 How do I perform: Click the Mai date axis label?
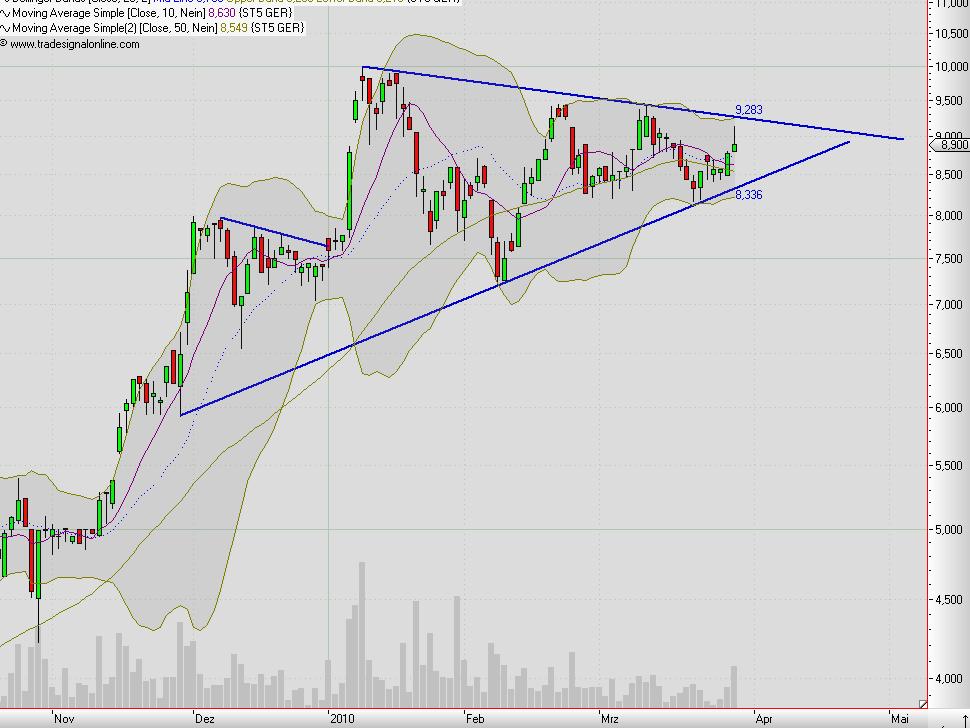pos(899,719)
